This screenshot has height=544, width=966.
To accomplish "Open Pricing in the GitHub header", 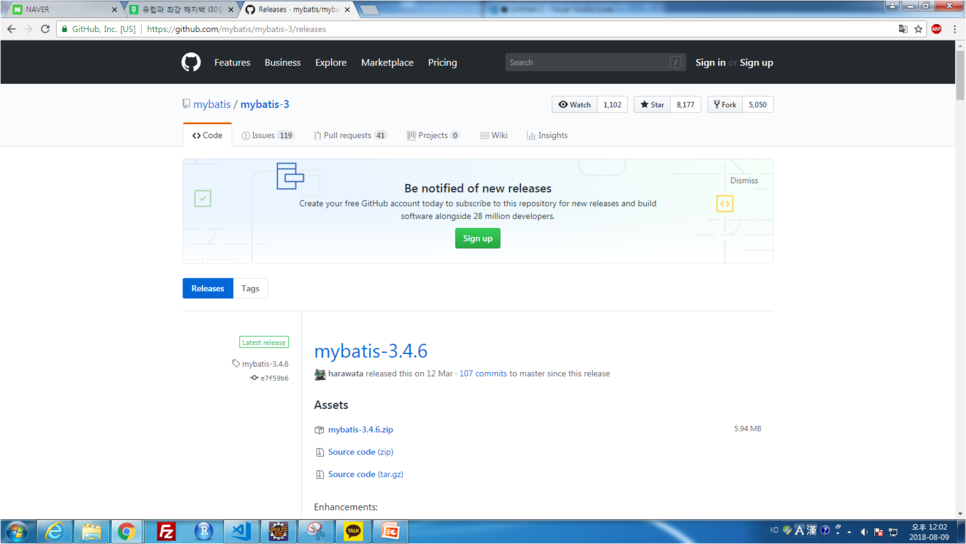I will (442, 62).
